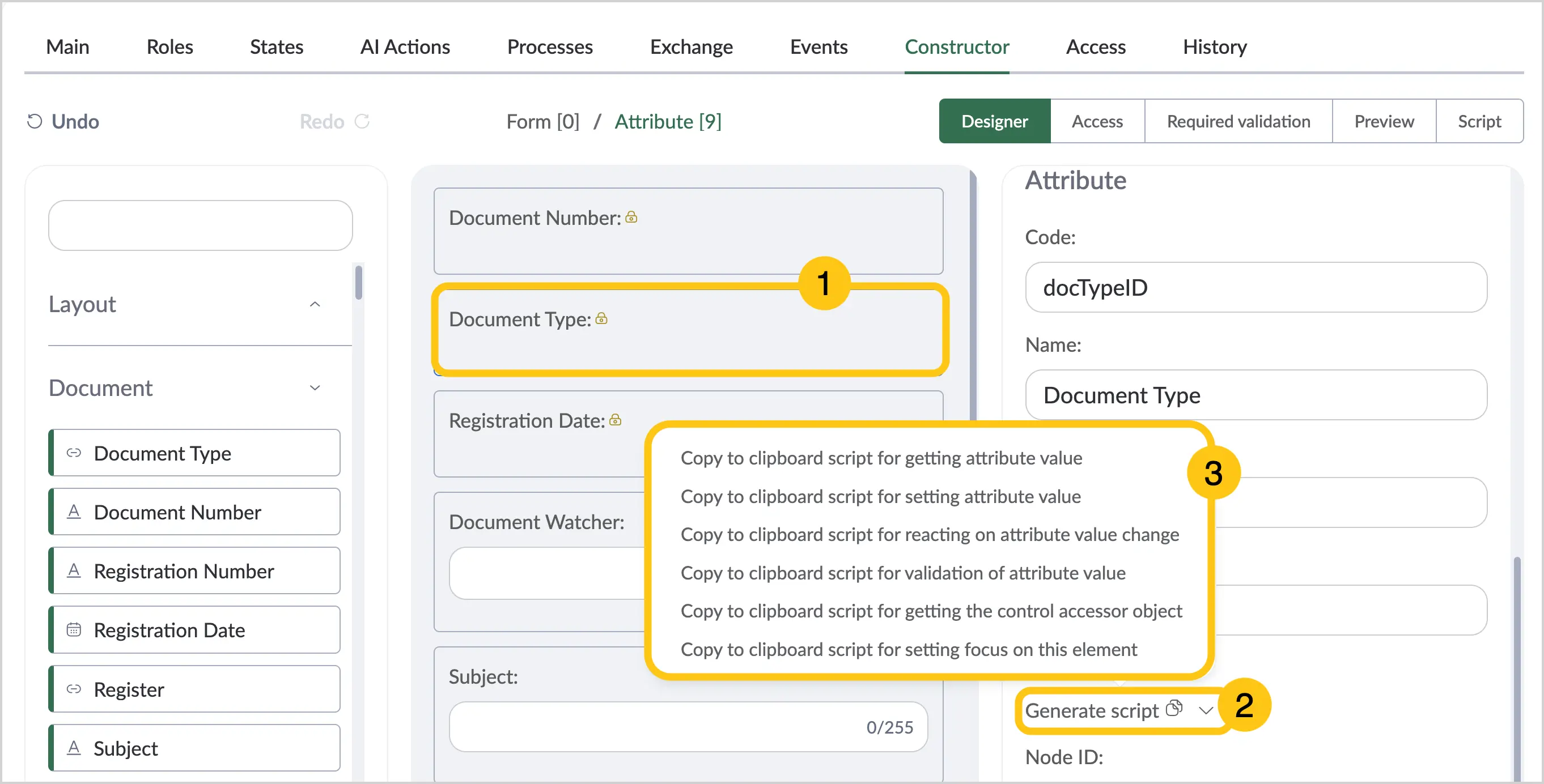Click the Form [0] breadcrumb
Screen dimensions: 1544x784
542,122
